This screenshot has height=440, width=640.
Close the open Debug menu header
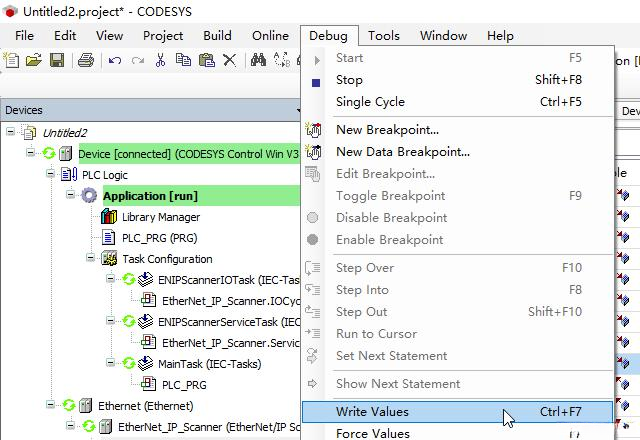click(x=329, y=36)
